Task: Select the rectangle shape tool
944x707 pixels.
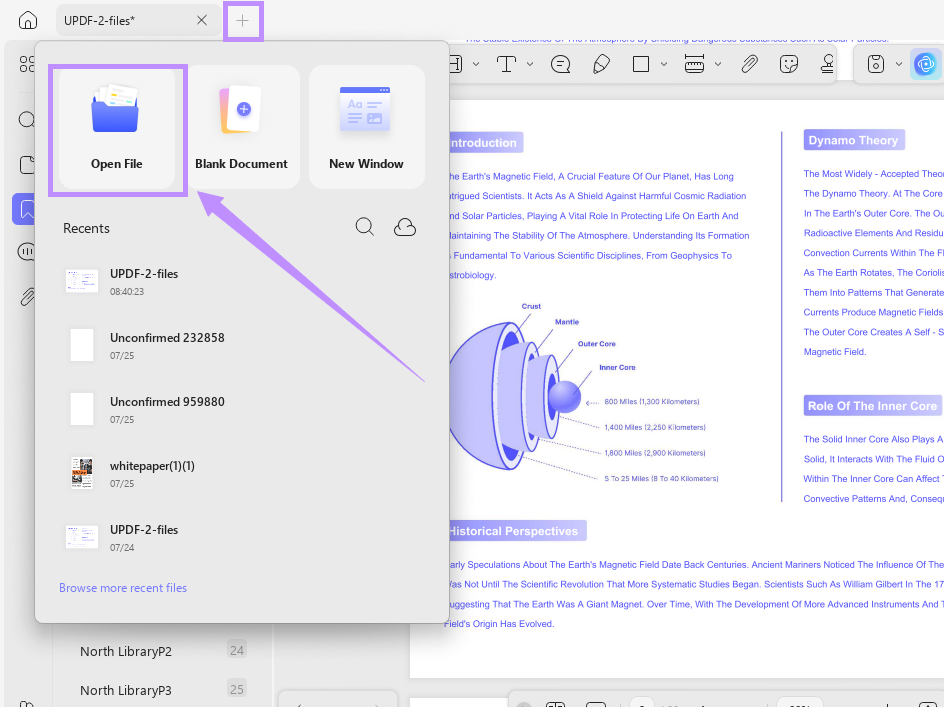Action: pos(641,64)
